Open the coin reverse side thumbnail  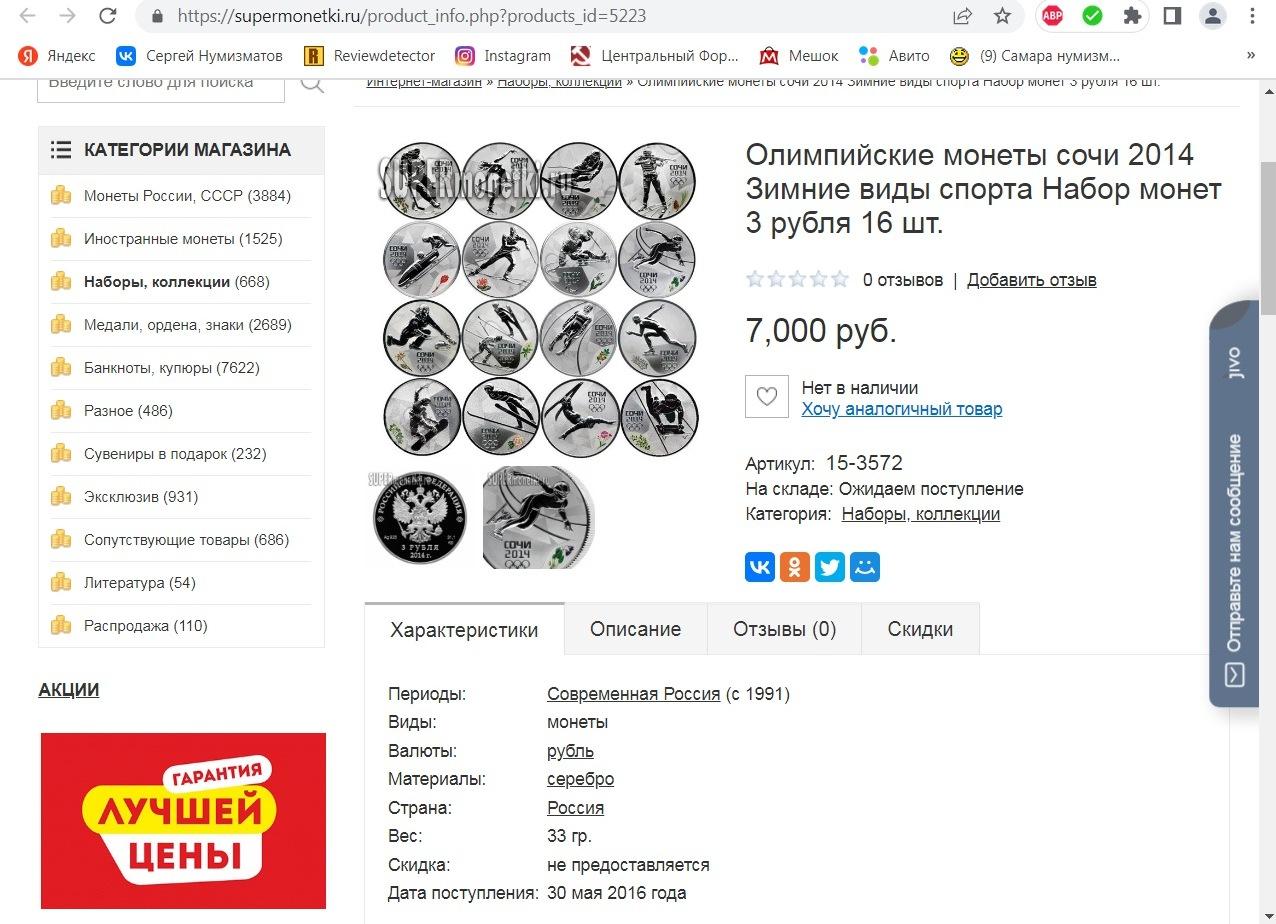tap(539, 517)
